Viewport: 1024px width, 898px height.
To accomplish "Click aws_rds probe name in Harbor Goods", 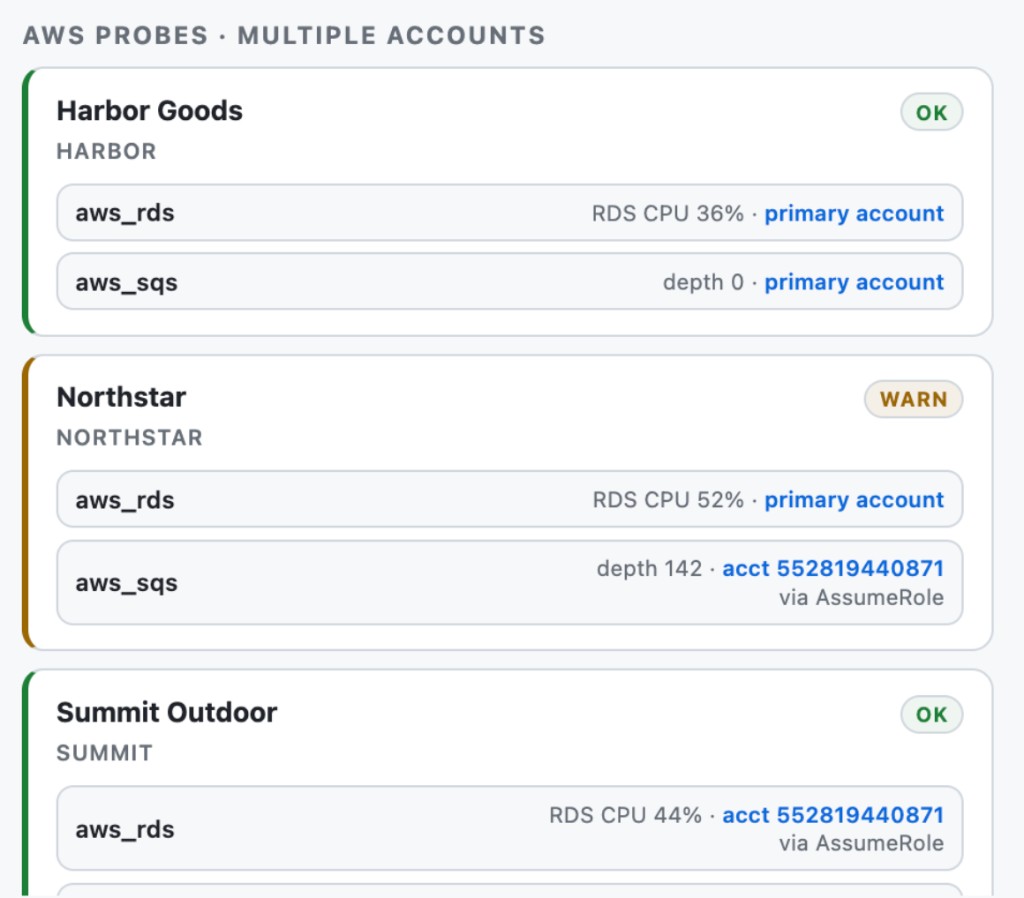I will coord(125,213).
